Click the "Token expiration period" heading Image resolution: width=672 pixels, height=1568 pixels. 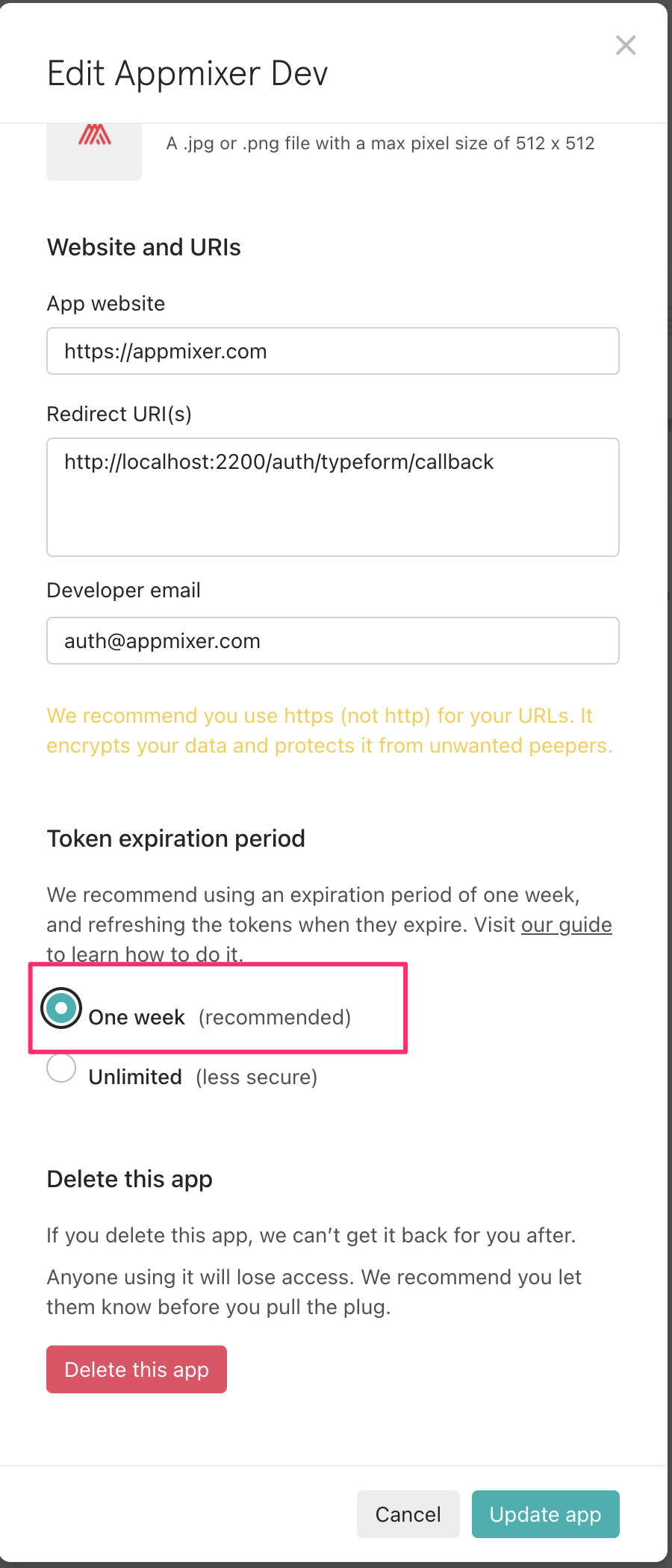tap(176, 839)
